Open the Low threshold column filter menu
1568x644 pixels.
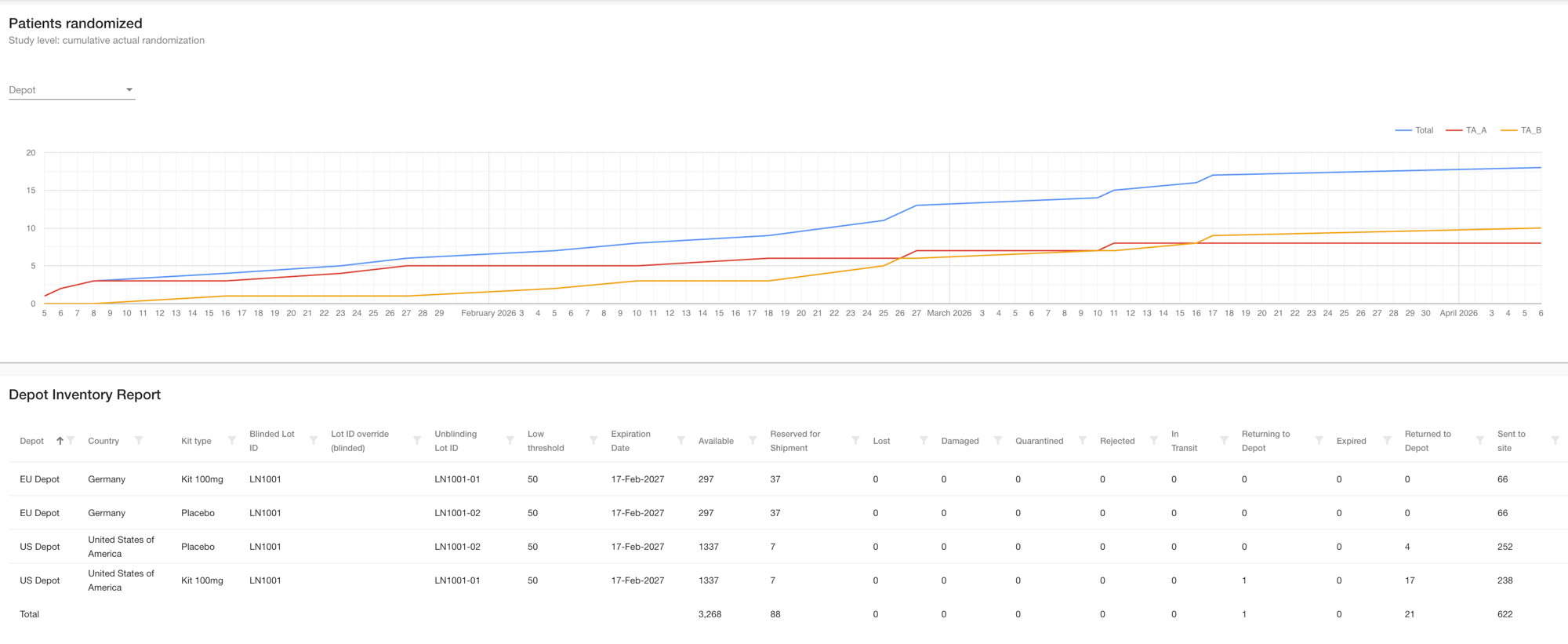click(x=593, y=441)
